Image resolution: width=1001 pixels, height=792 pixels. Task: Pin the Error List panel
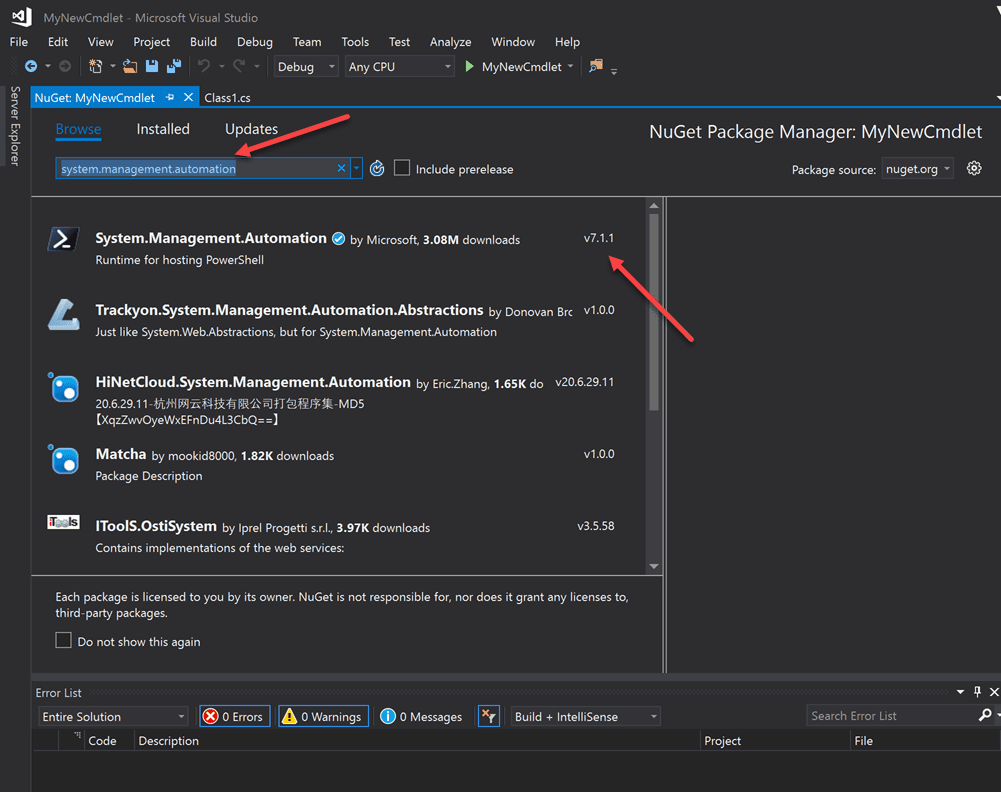pyautogui.click(x=976, y=692)
